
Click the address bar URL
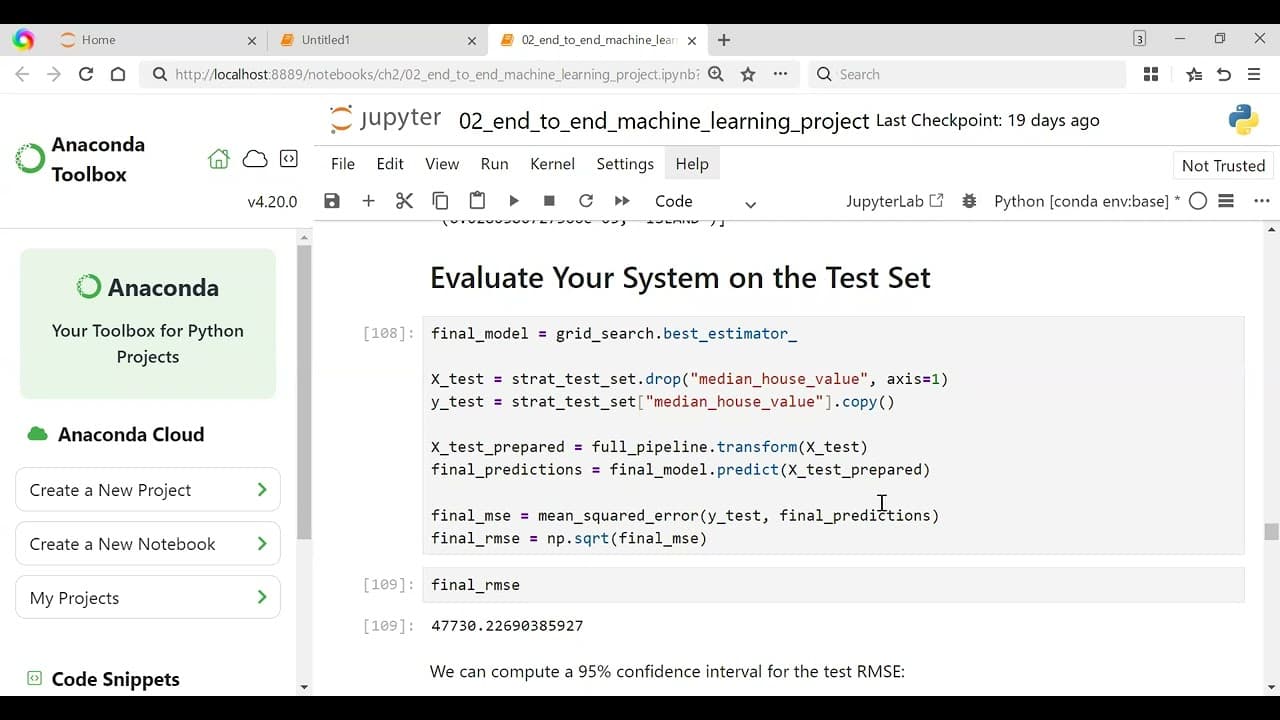pos(436,74)
